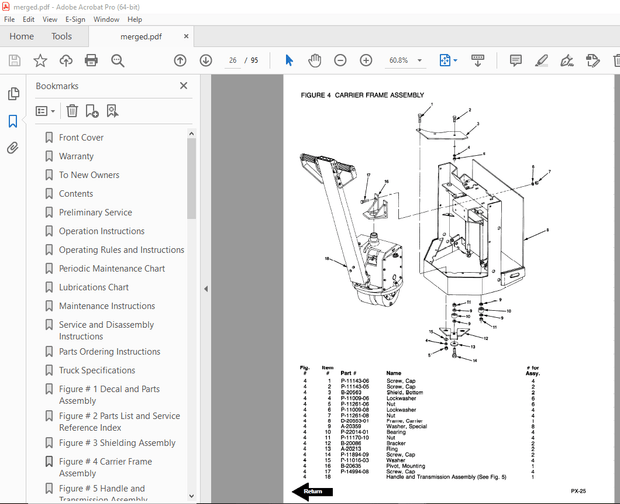
Task: Zoom out with minus button
Action: pos(340,60)
